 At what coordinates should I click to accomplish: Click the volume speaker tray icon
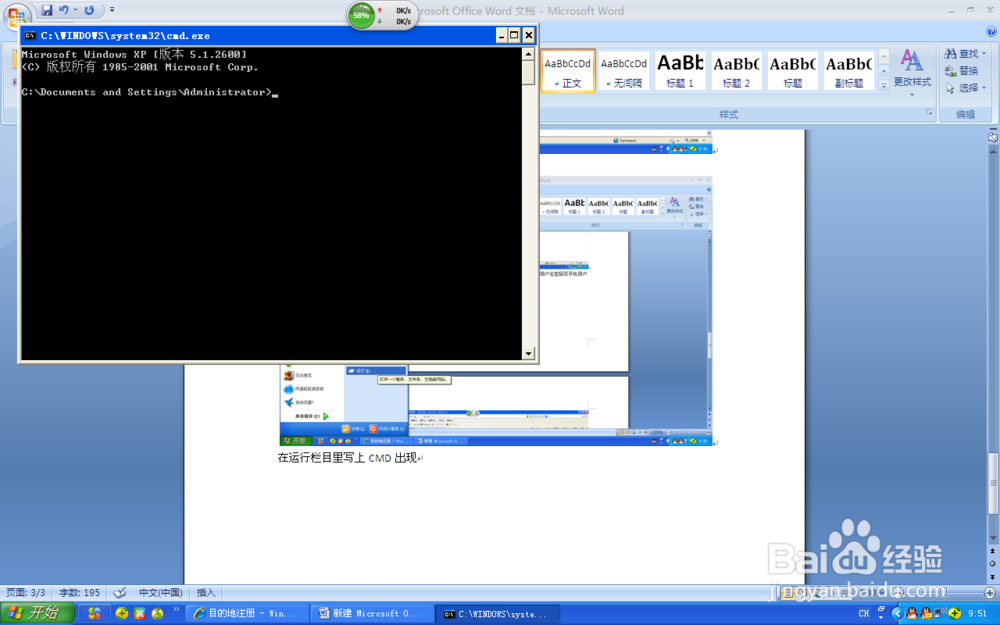click(x=940, y=614)
